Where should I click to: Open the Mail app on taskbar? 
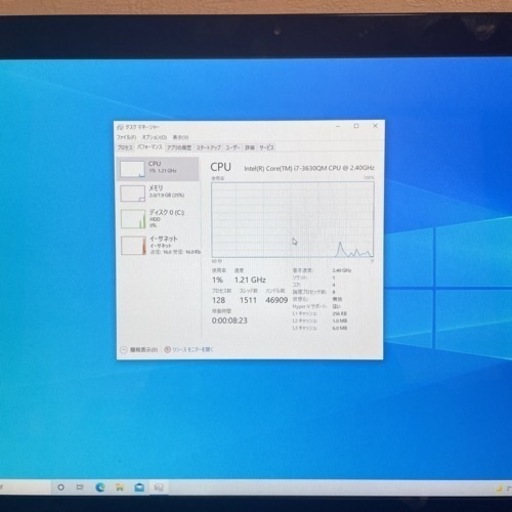coord(139,487)
